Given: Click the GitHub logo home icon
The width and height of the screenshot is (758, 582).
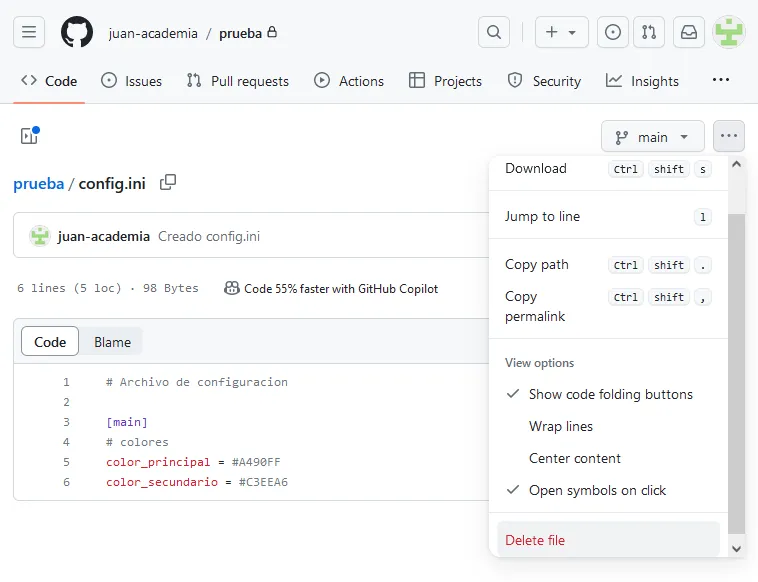Looking at the screenshot, I should click(x=77, y=32).
